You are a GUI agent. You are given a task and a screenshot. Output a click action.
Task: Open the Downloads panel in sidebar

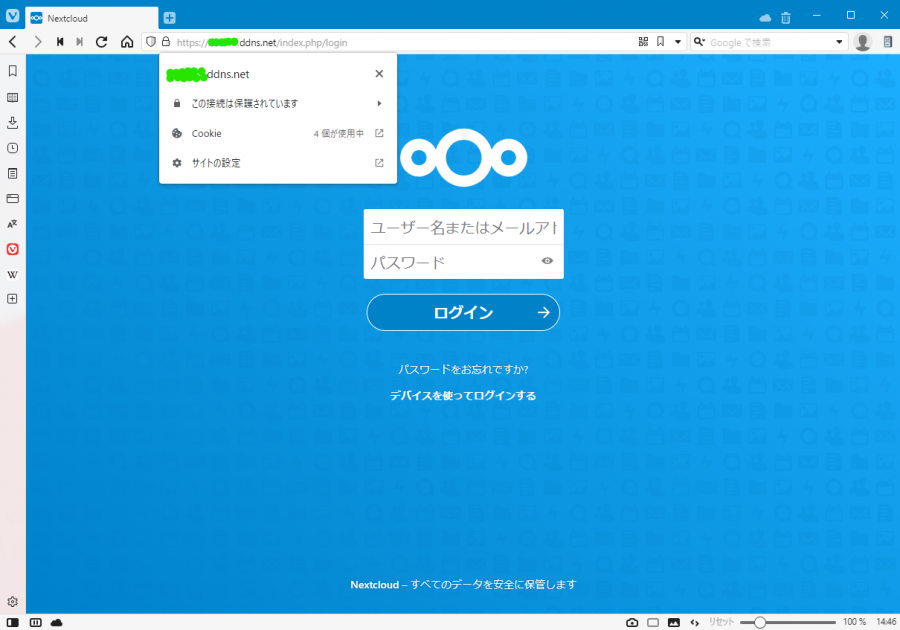13,123
